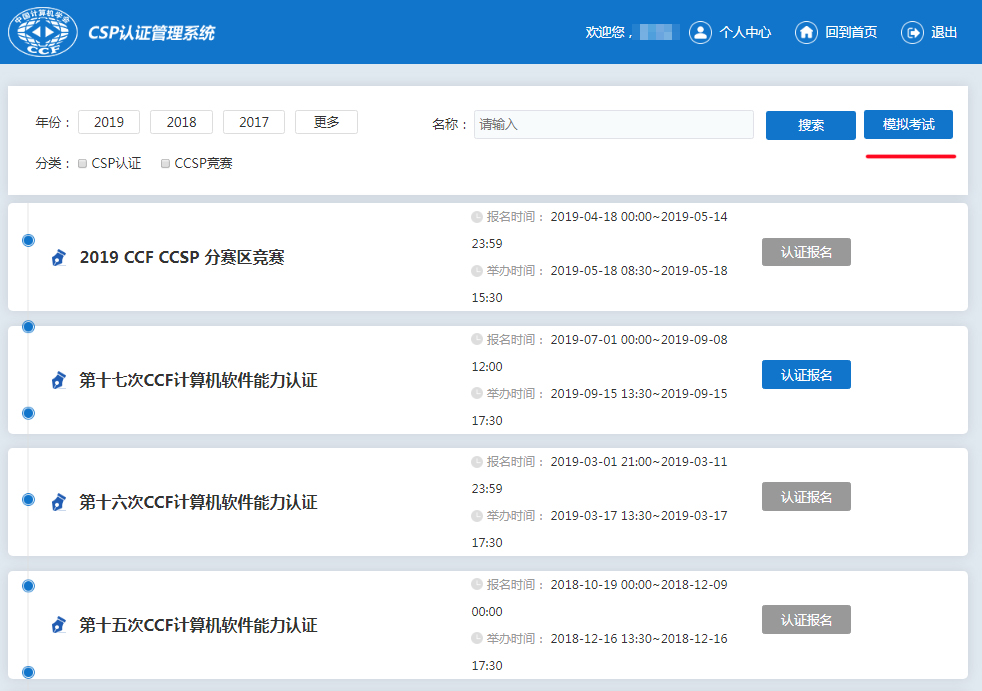Viewport: 982px width, 691px height.
Task: Register for 第十七次CCF认证 via 认证报名
Action: coord(806,375)
